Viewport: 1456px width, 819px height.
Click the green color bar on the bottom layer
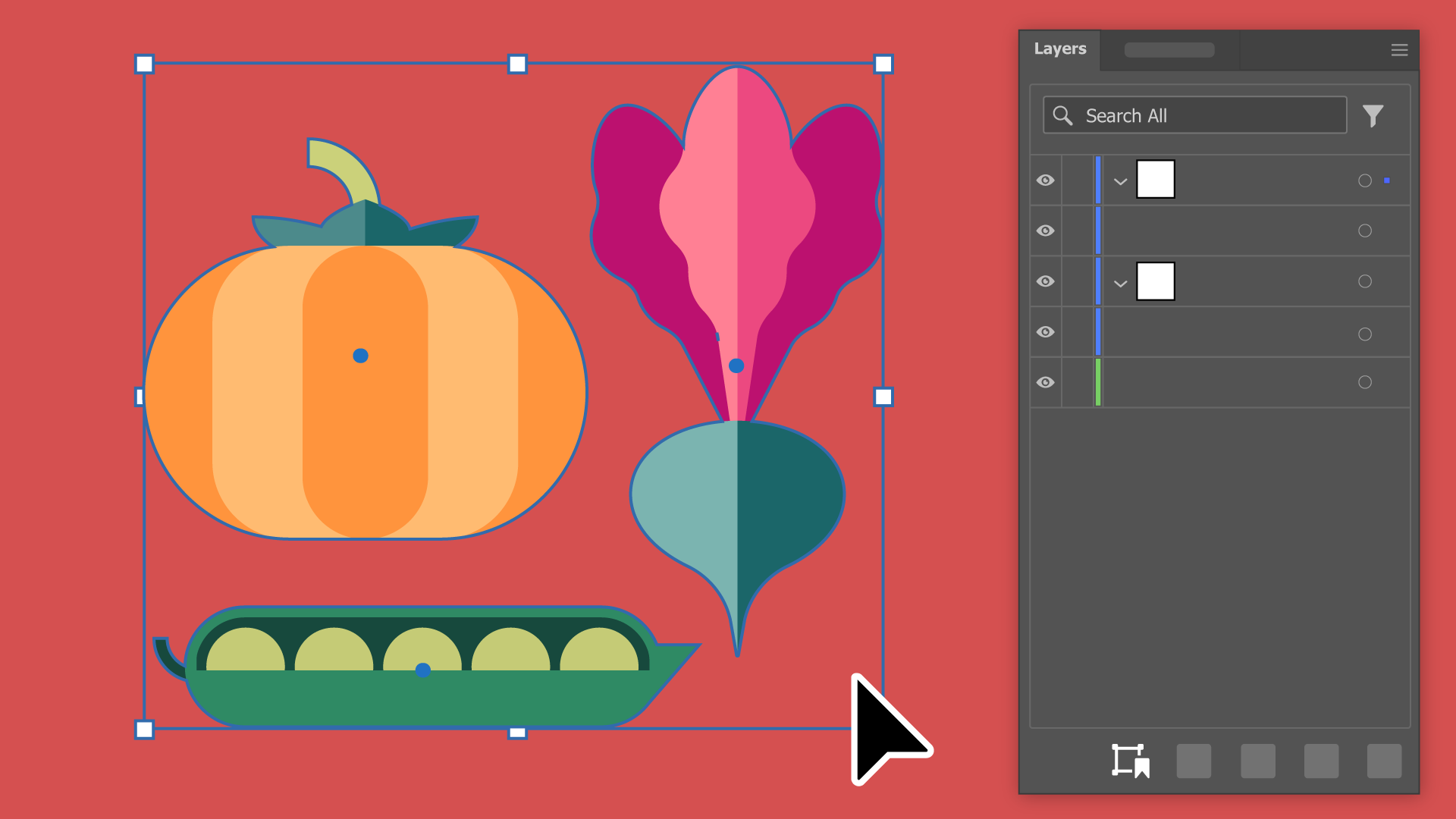click(1097, 382)
